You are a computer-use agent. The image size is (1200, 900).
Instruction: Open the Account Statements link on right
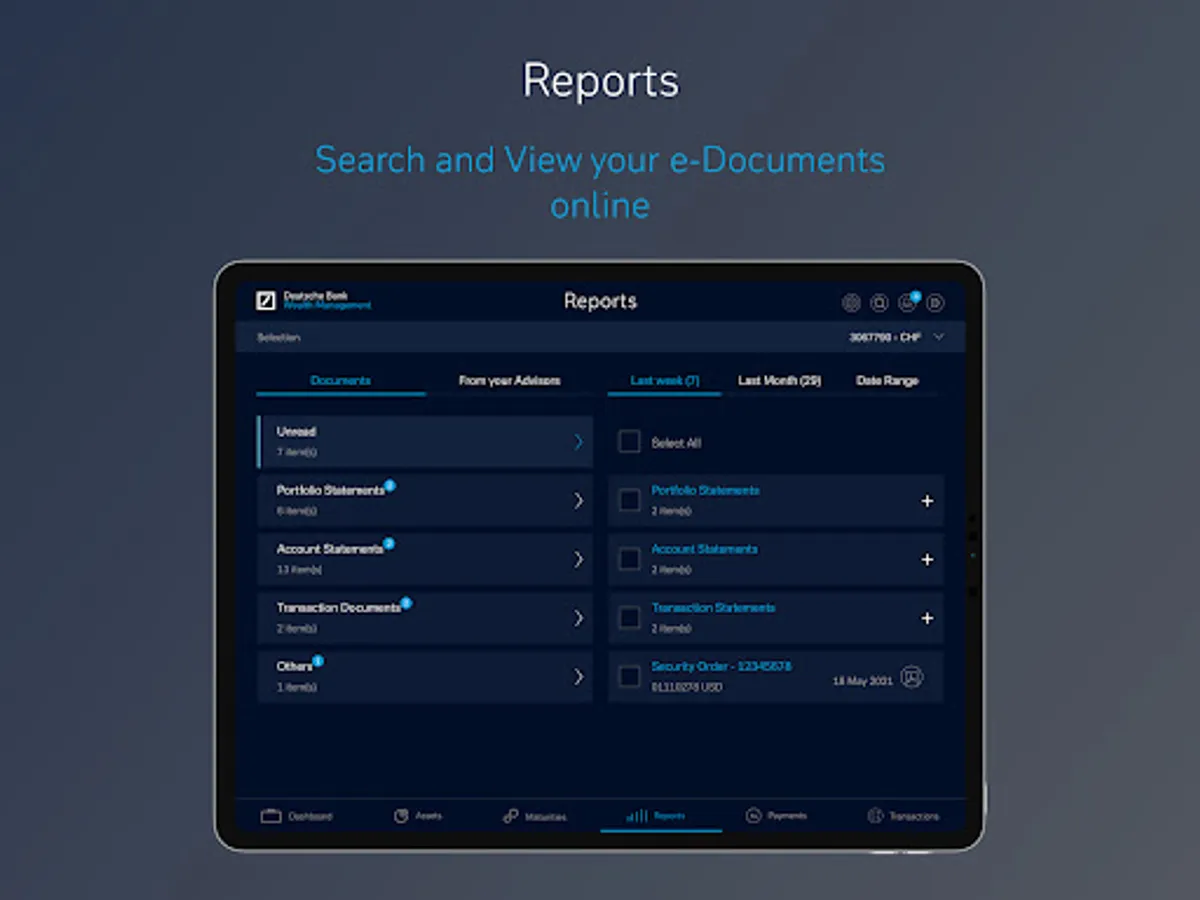pos(704,549)
